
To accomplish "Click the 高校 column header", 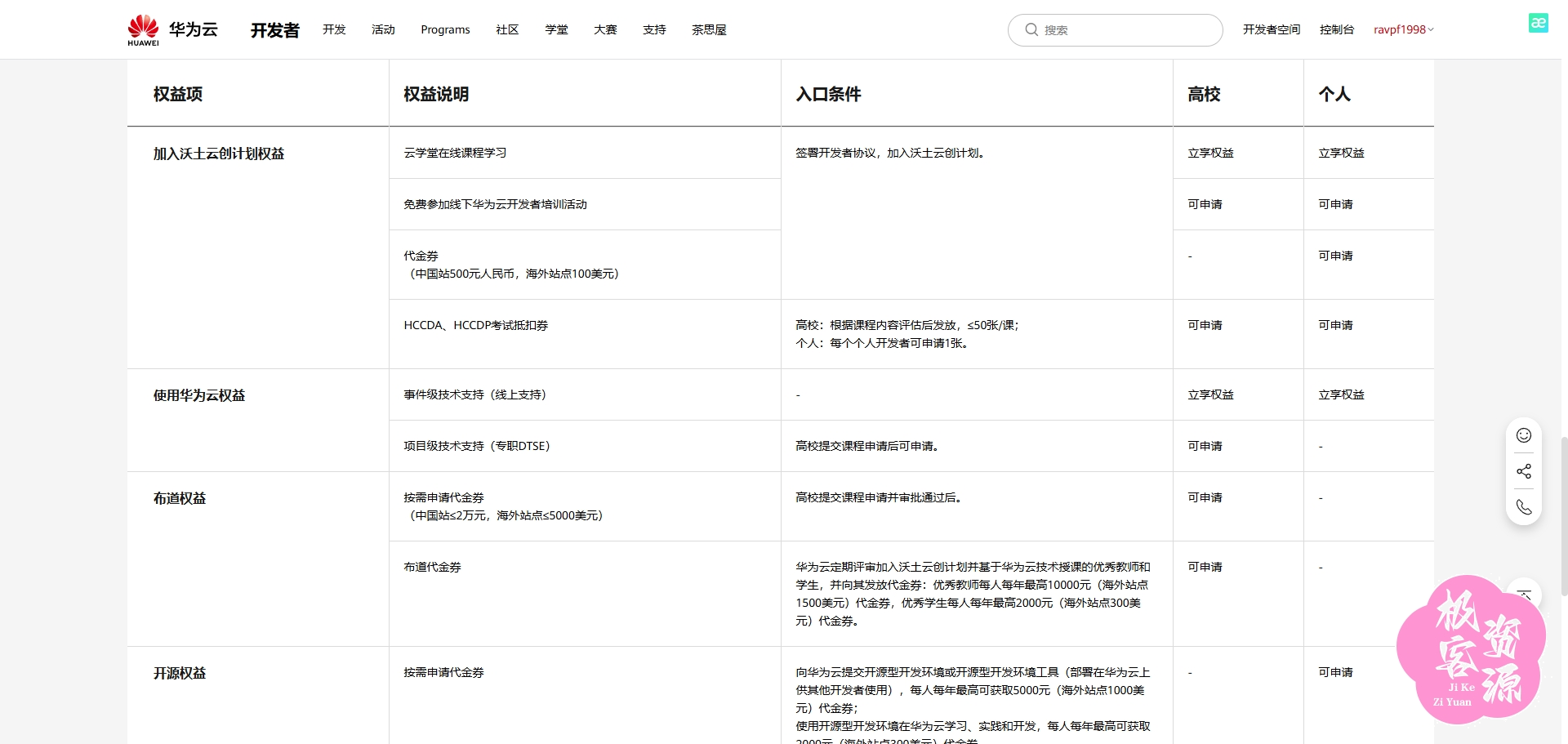I will tap(1204, 94).
